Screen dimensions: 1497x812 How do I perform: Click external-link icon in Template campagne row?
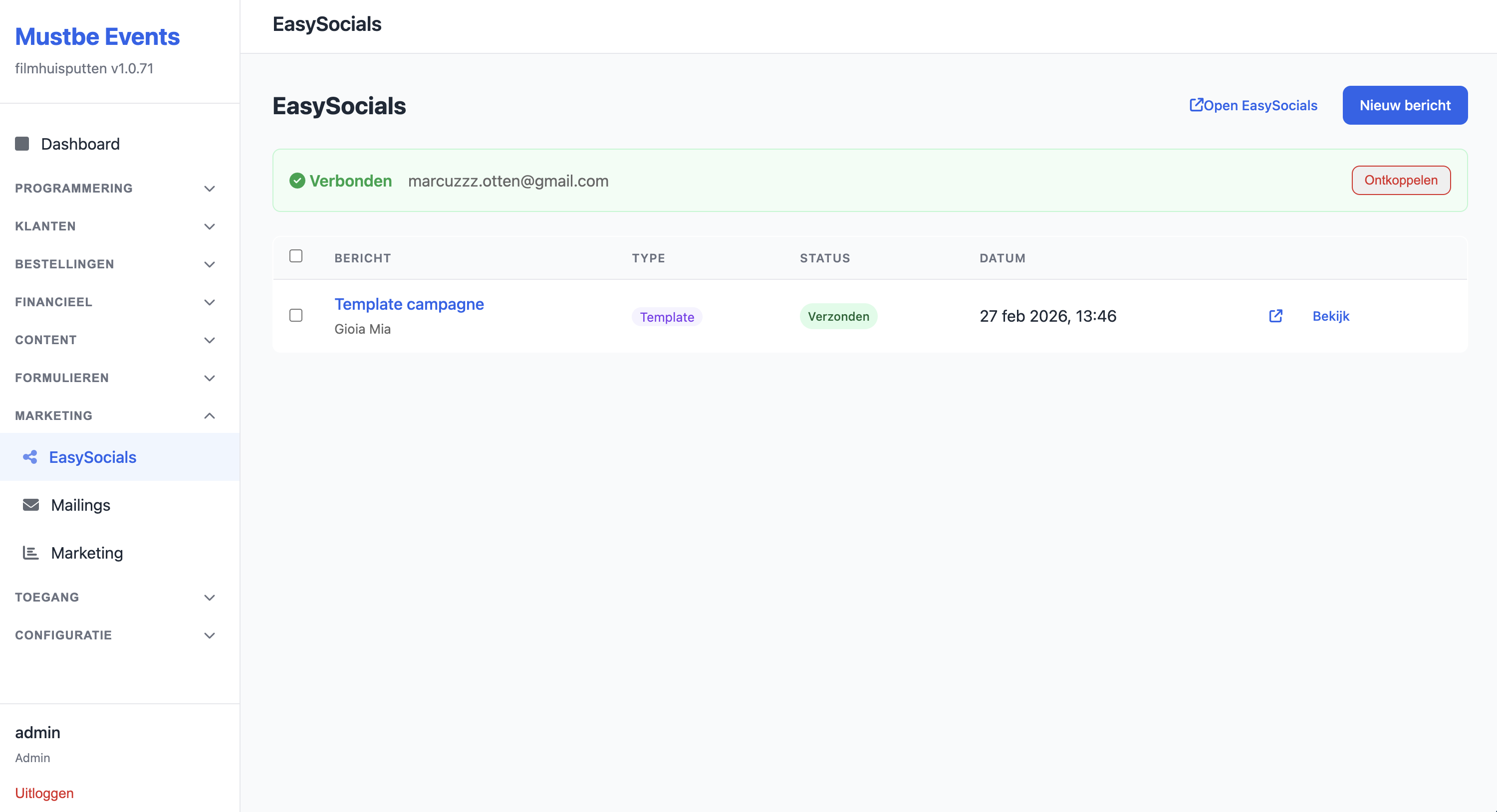pos(1275,316)
